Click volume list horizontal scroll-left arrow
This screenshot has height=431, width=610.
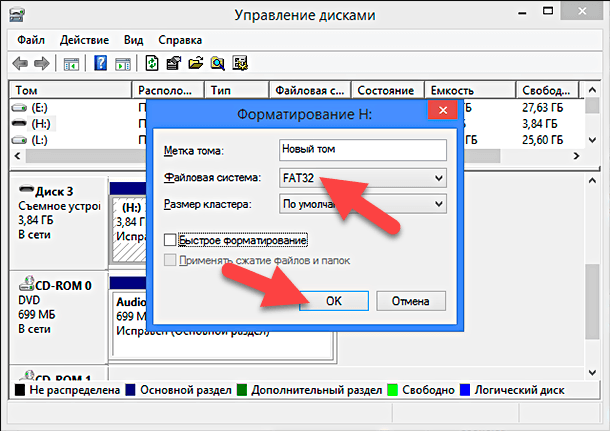pos(18,156)
